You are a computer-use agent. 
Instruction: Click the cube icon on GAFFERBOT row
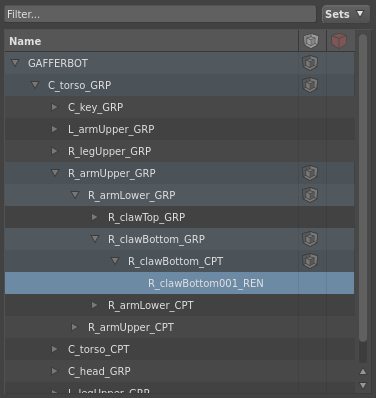[310, 63]
